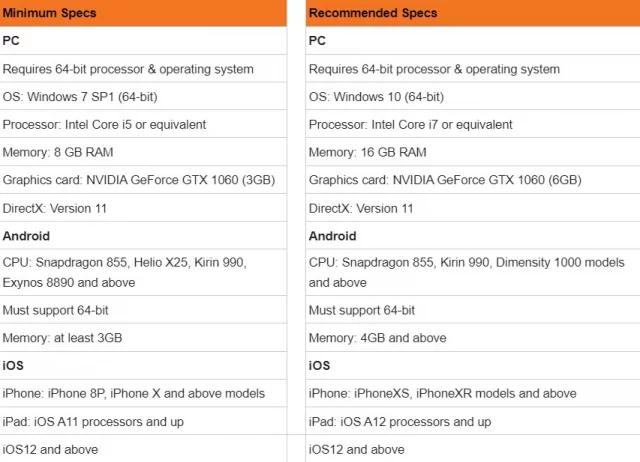This screenshot has width=640, height=462.
Task: Click the 16 GB RAM memory row
Action: (473, 152)
